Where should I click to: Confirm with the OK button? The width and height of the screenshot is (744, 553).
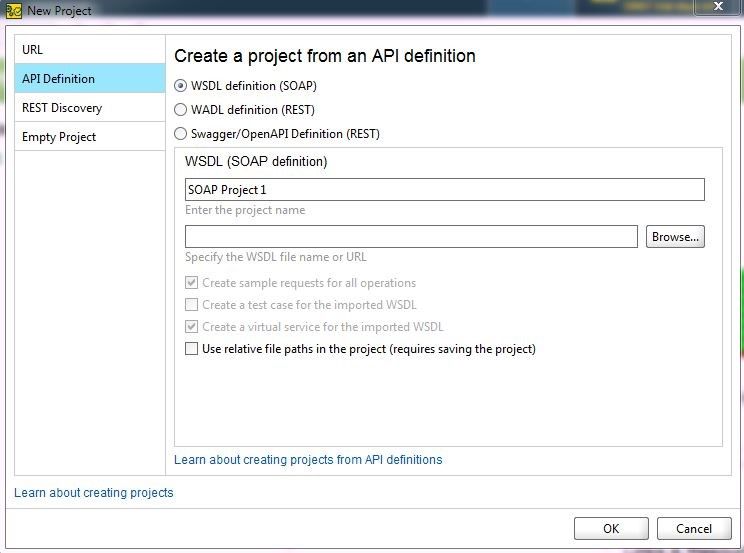click(x=611, y=529)
